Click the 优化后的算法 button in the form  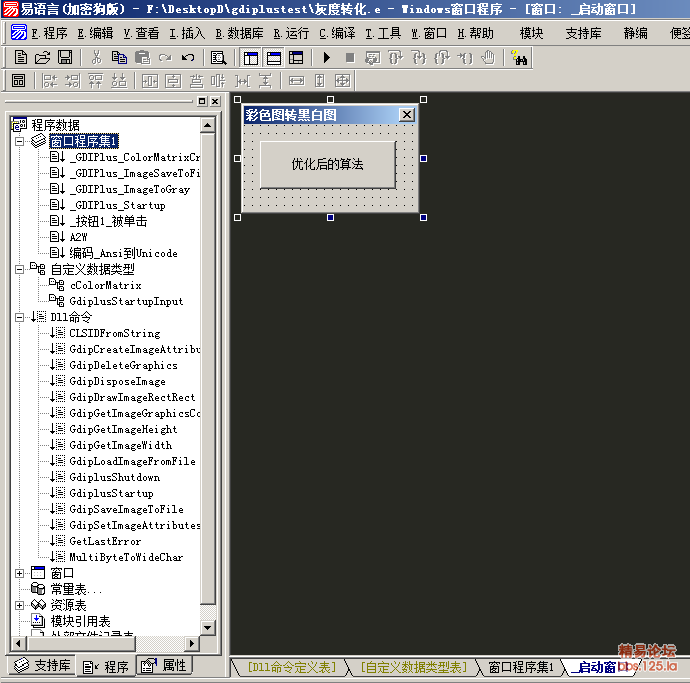[327, 164]
